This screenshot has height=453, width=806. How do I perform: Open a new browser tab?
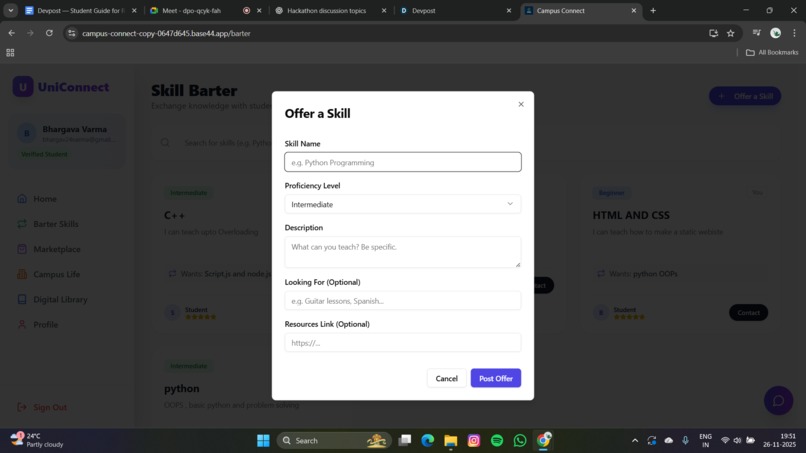point(653,10)
